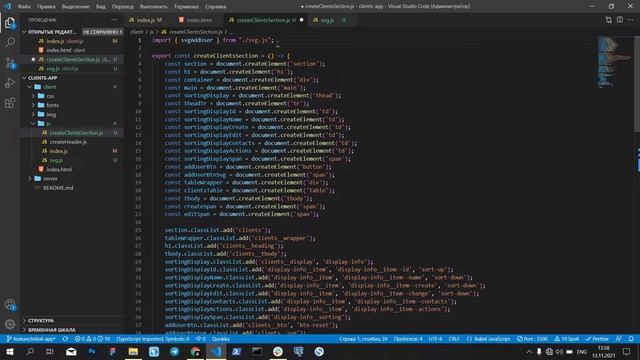Switch to the index.js editor tab

coord(145,20)
